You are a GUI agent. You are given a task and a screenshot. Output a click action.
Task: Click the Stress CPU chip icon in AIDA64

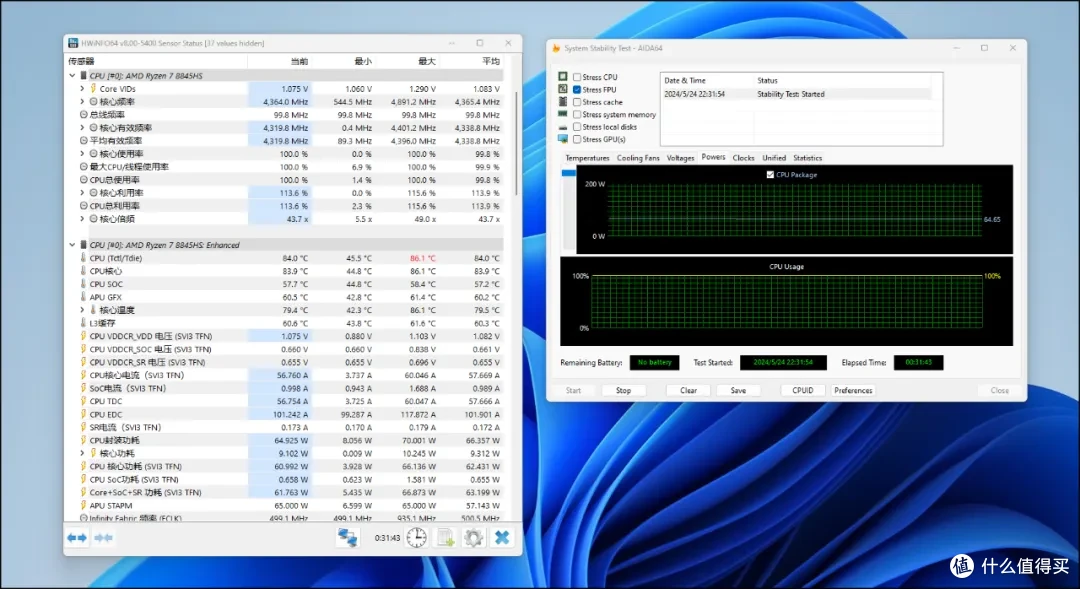[x=563, y=76]
